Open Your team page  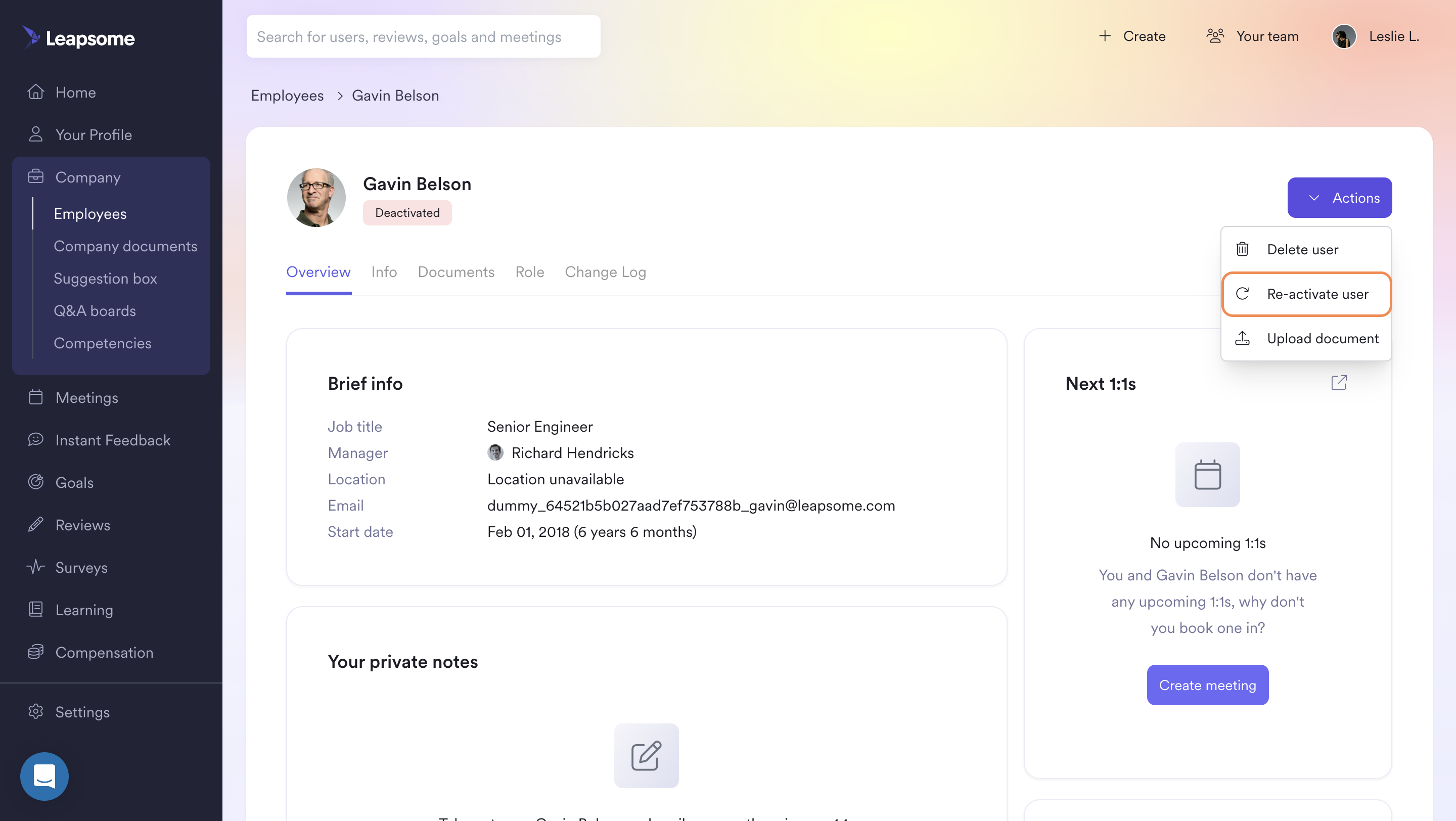click(x=1253, y=36)
